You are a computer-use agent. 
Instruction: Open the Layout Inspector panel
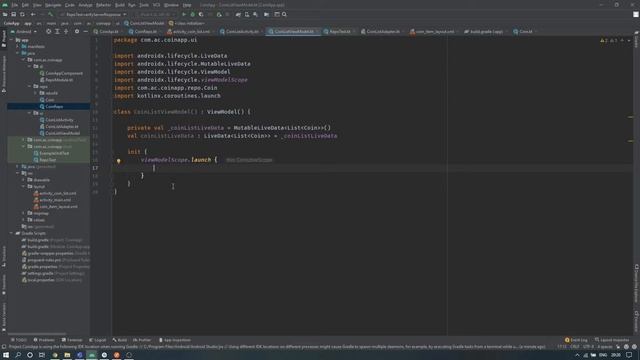click(x=612, y=340)
